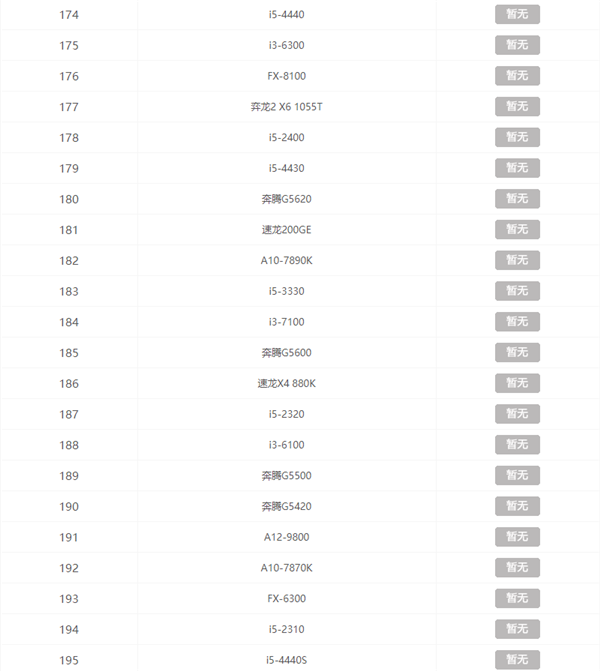Image resolution: width=600 pixels, height=671 pixels.
Task: Select the 奔腾G5500 entry
Action: (x=286, y=476)
